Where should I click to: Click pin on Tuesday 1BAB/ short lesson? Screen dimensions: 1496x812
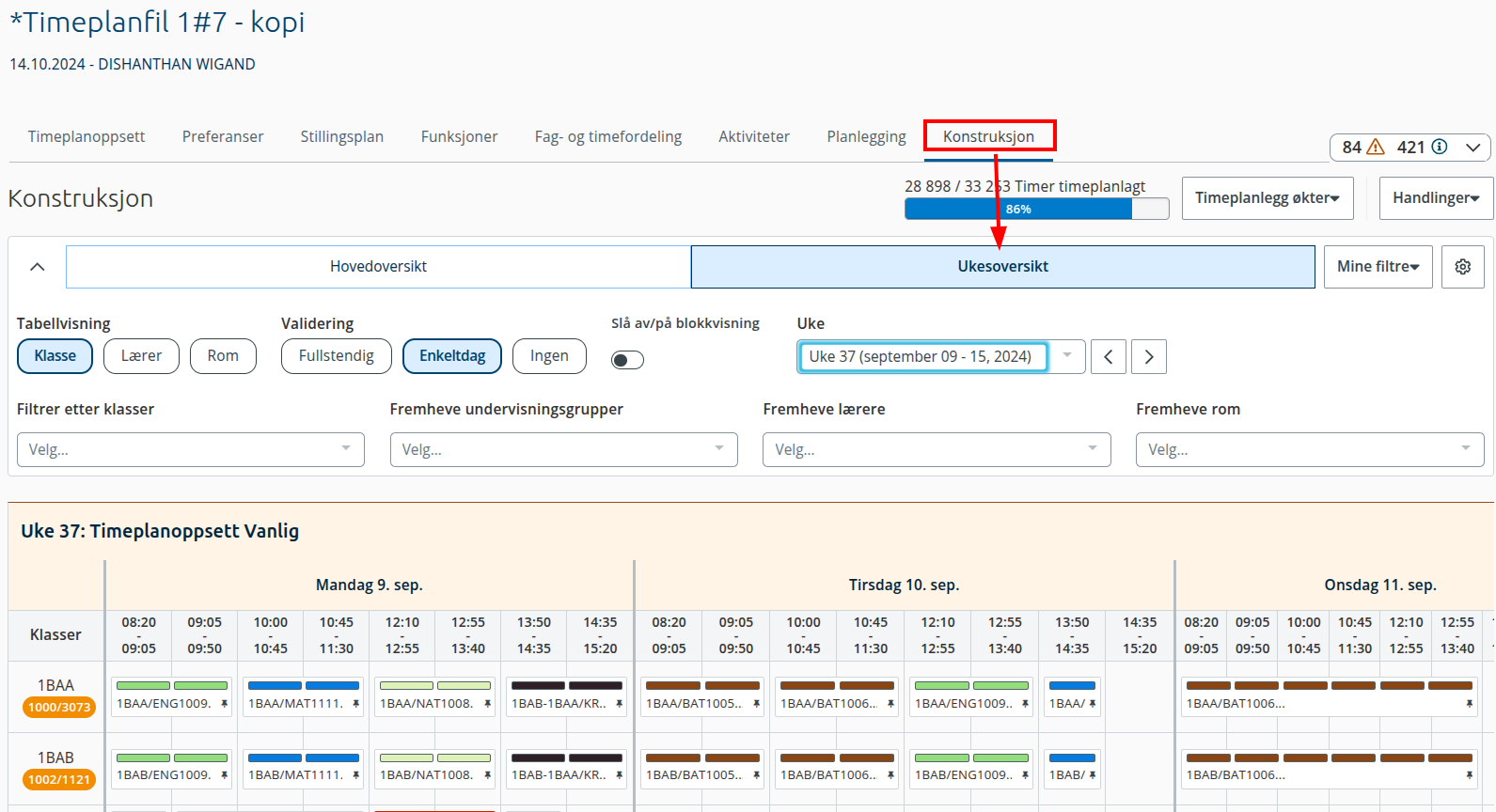pos(1092,775)
